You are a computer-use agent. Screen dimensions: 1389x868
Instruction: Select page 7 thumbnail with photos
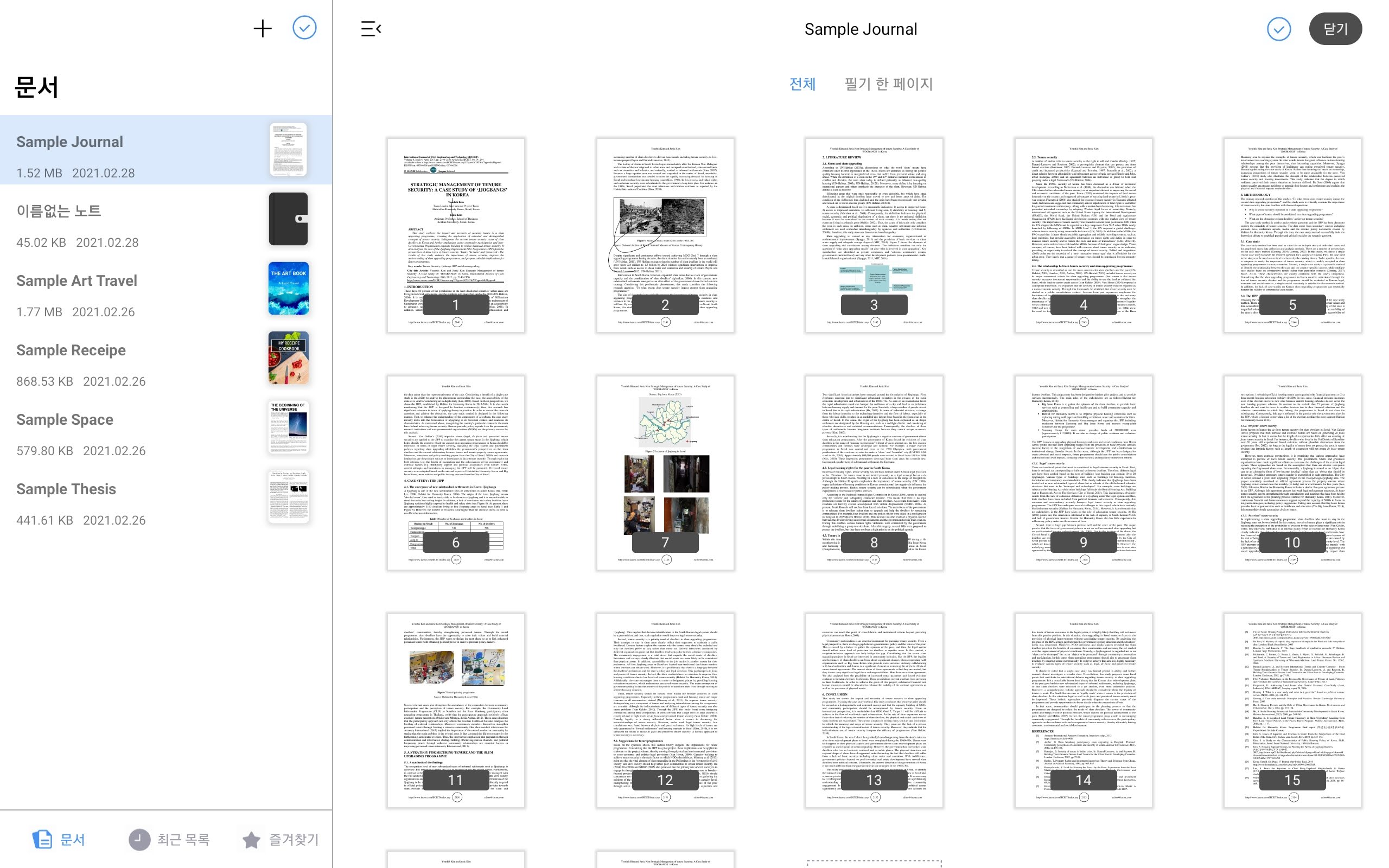(665, 472)
